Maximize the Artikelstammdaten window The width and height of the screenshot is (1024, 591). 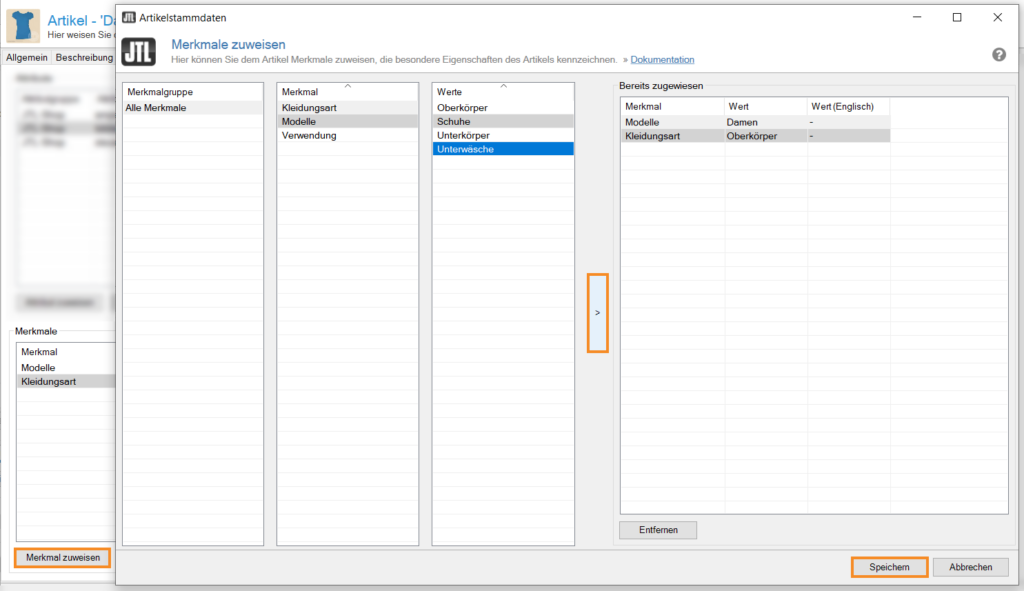click(956, 17)
